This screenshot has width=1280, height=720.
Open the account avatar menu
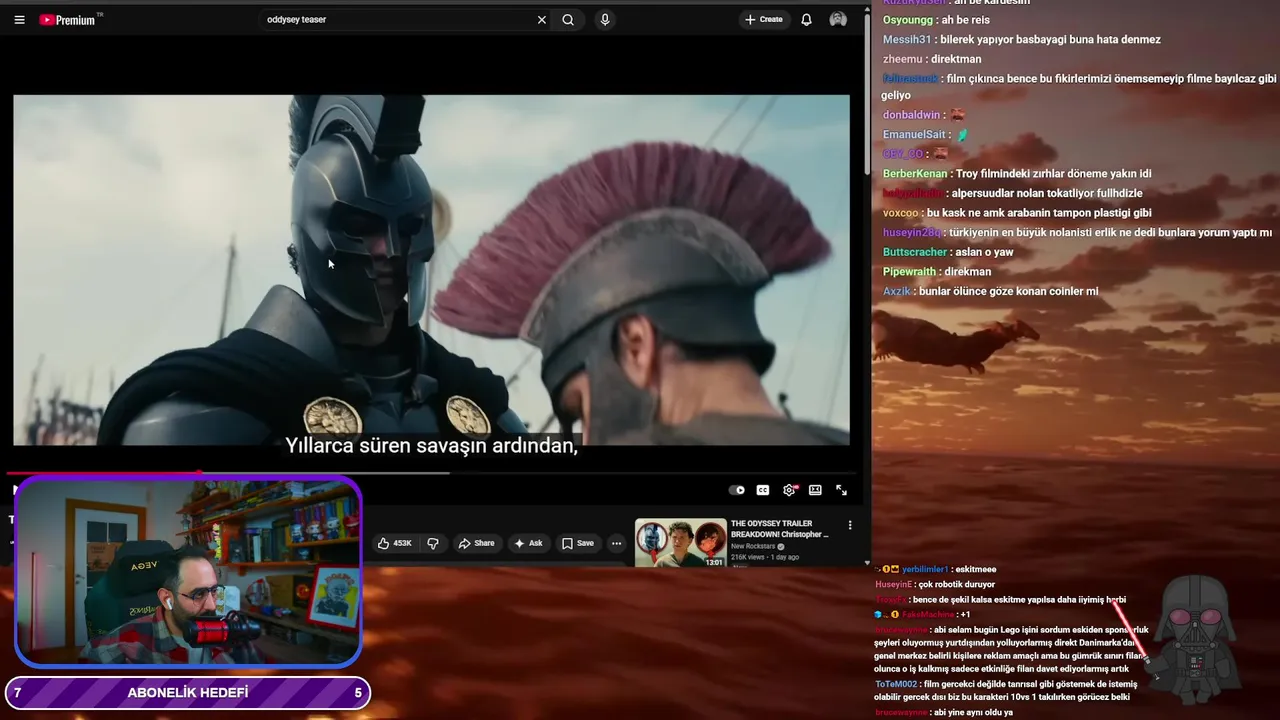[x=838, y=19]
